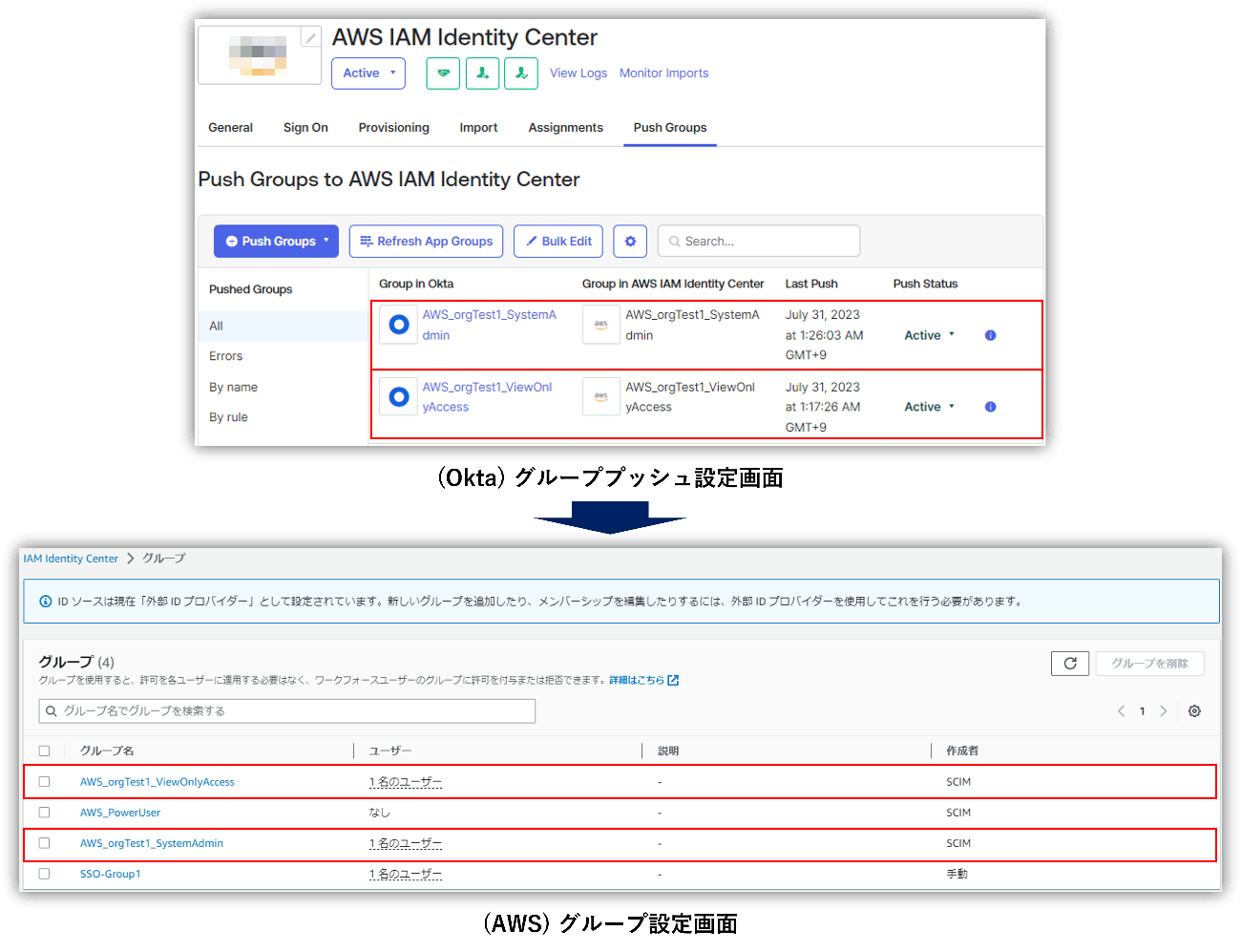Go to the previous page arrow in AWS pagination
This screenshot has width=1241, height=952.
click(1121, 711)
